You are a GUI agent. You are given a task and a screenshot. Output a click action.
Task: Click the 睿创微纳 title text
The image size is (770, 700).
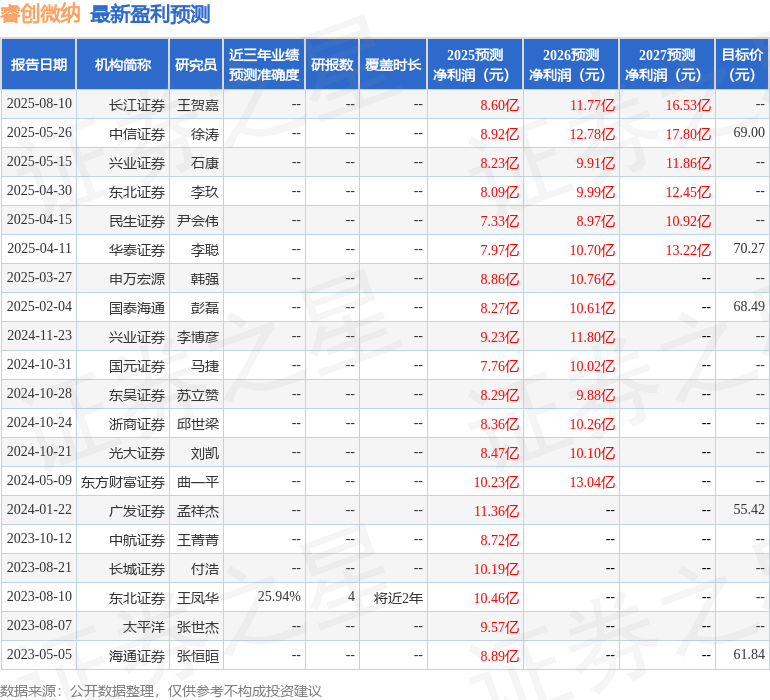point(40,14)
